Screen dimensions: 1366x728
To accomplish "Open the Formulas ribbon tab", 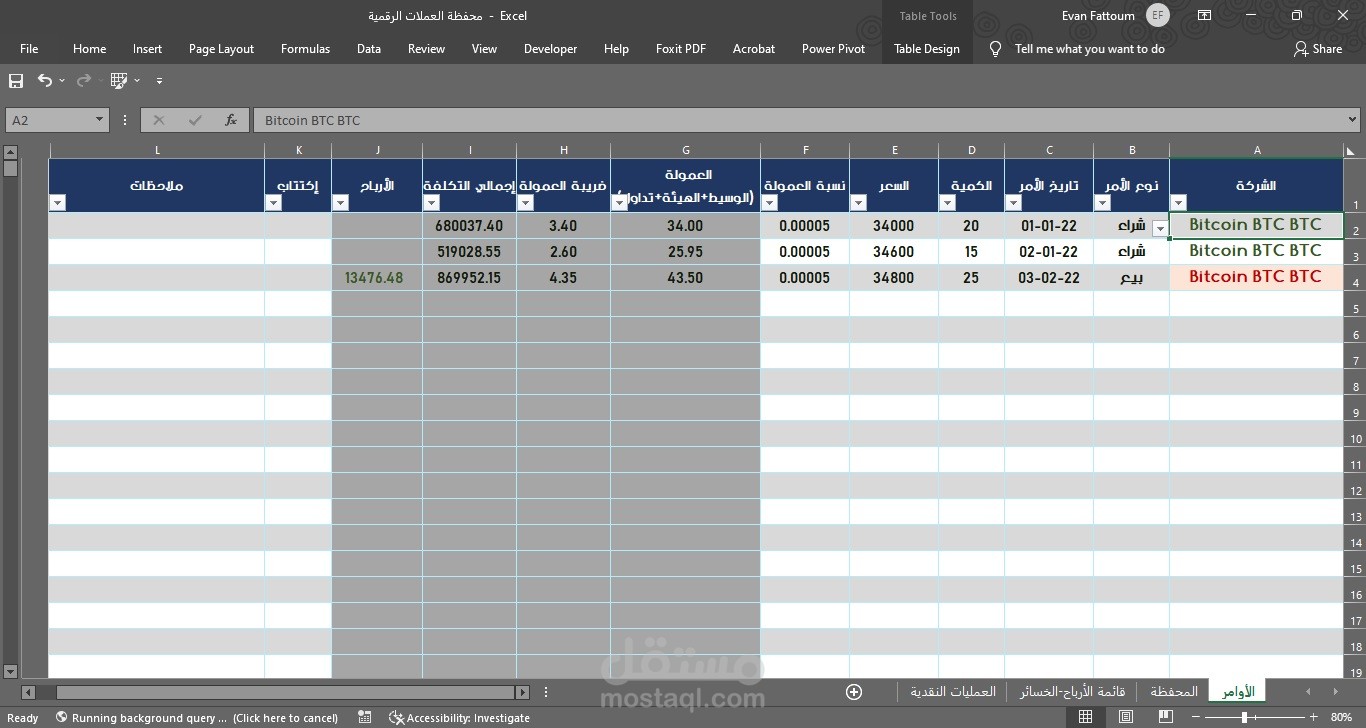I will click(305, 48).
